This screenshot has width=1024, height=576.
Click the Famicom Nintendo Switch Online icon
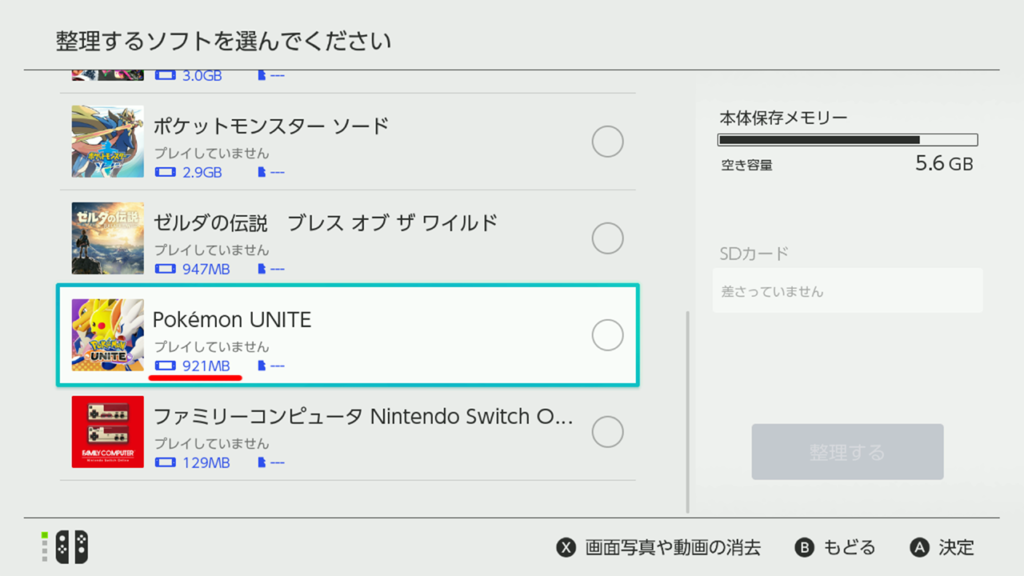click(107, 430)
